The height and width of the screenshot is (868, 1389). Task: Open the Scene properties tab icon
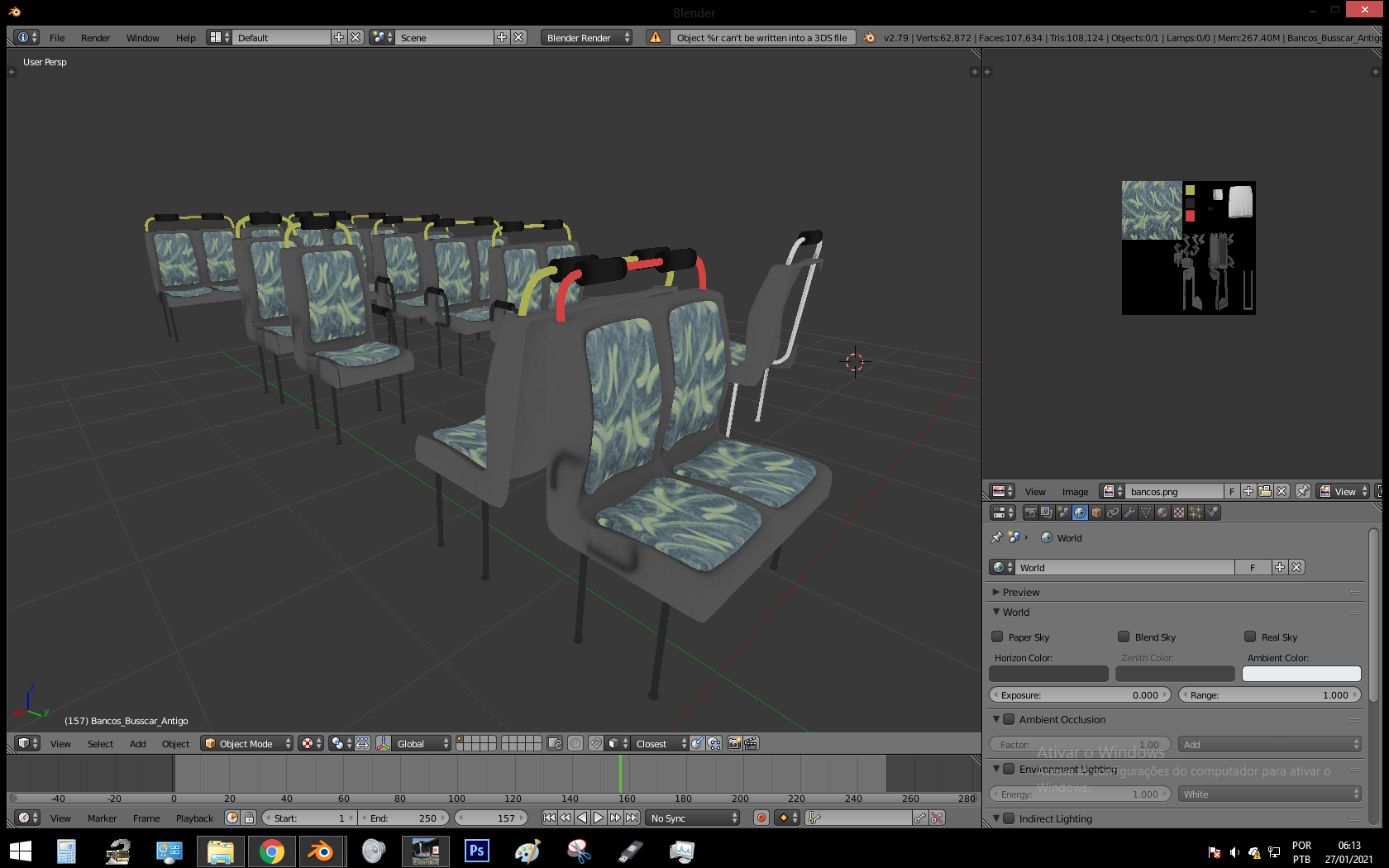(1063, 513)
